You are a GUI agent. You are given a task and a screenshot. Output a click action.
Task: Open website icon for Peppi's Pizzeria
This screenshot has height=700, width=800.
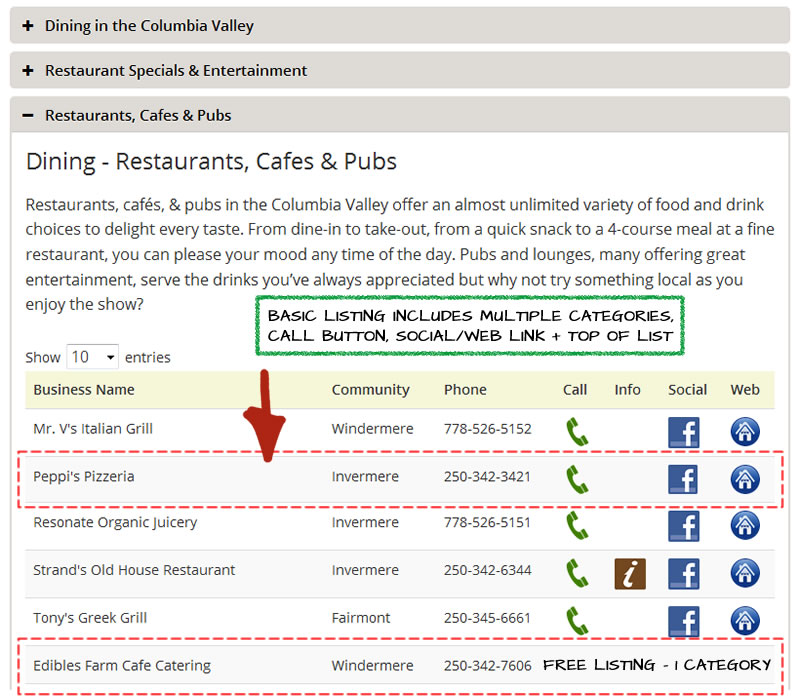(745, 479)
